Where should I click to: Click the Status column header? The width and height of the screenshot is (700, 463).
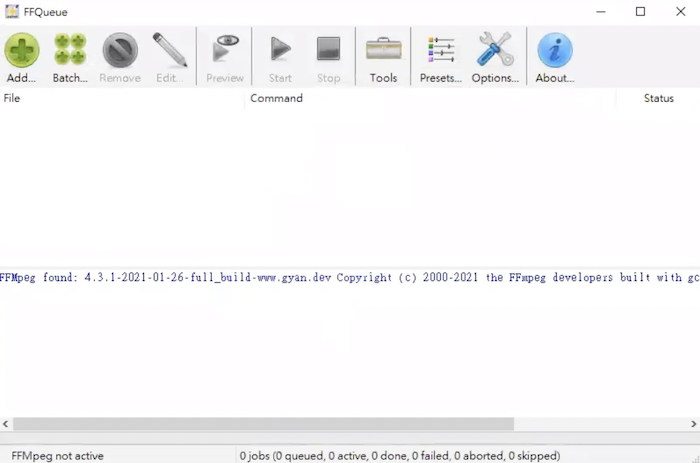[x=658, y=98]
